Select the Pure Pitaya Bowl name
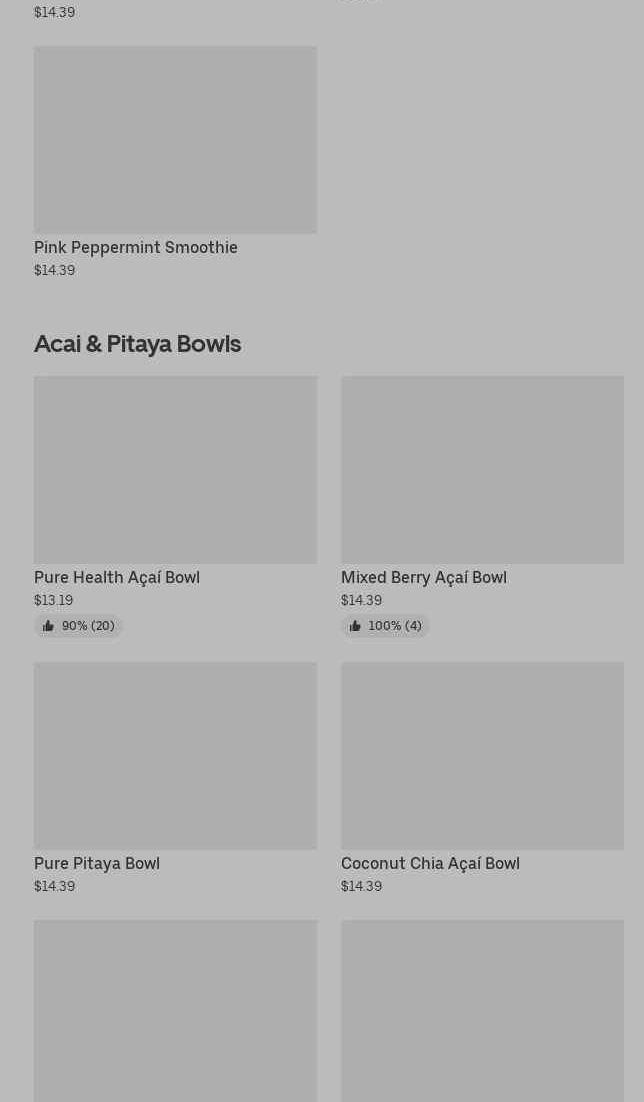 point(97,863)
